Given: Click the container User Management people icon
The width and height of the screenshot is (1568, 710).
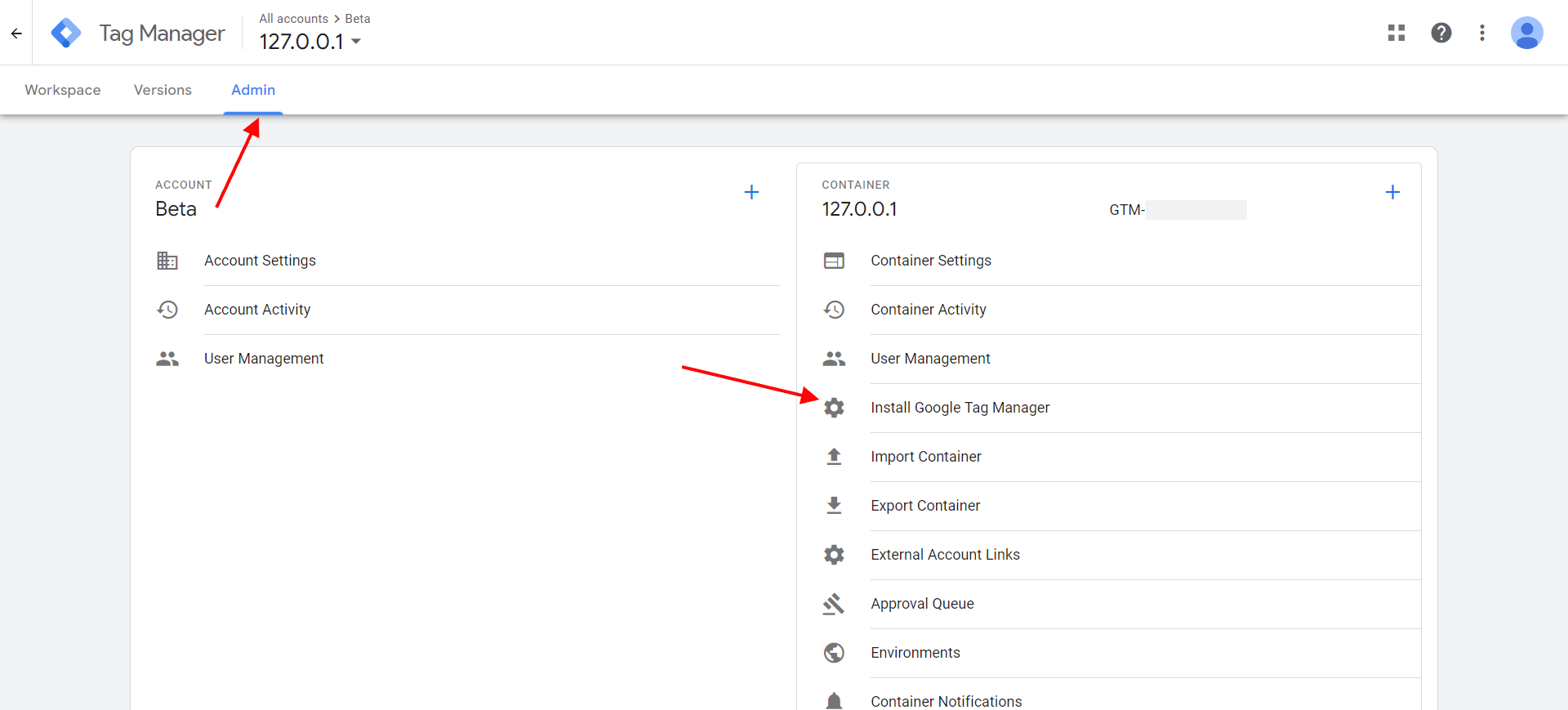Looking at the screenshot, I should [x=834, y=359].
